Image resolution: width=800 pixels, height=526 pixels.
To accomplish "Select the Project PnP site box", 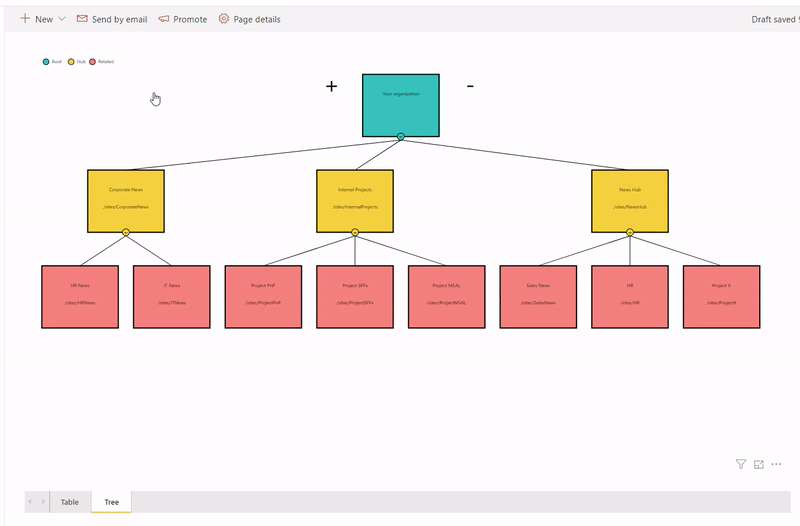I will click(x=263, y=296).
